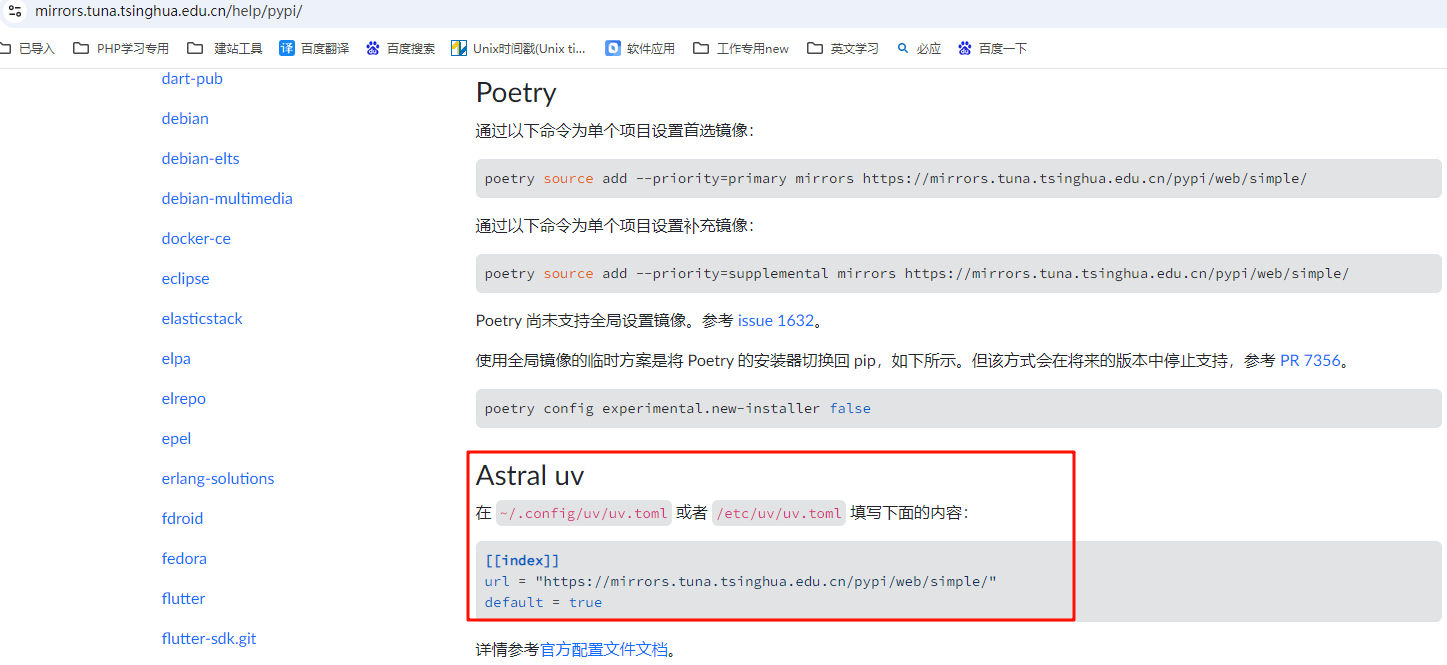This screenshot has height=665, width=1447.
Task: Open flutter sidebar link
Action: coord(183,598)
